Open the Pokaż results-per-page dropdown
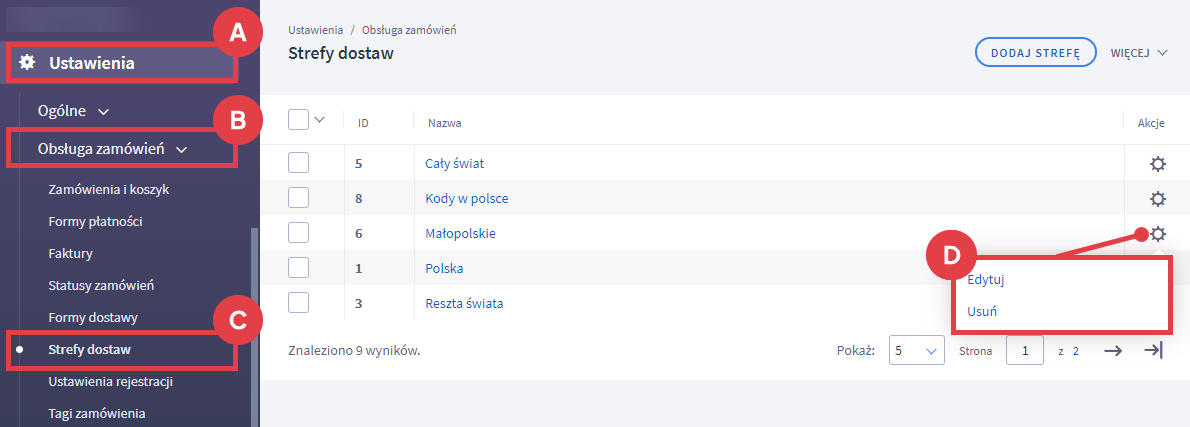The height and width of the screenshot is (427, 1190). 917,351
